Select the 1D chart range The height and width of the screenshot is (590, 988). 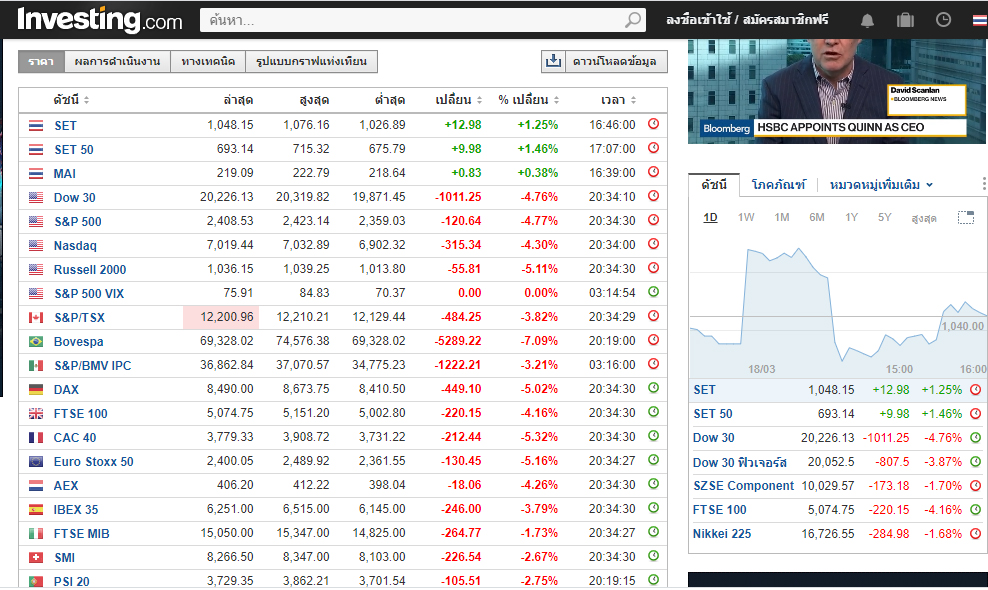pyautogui.click(x=710, y=217)
